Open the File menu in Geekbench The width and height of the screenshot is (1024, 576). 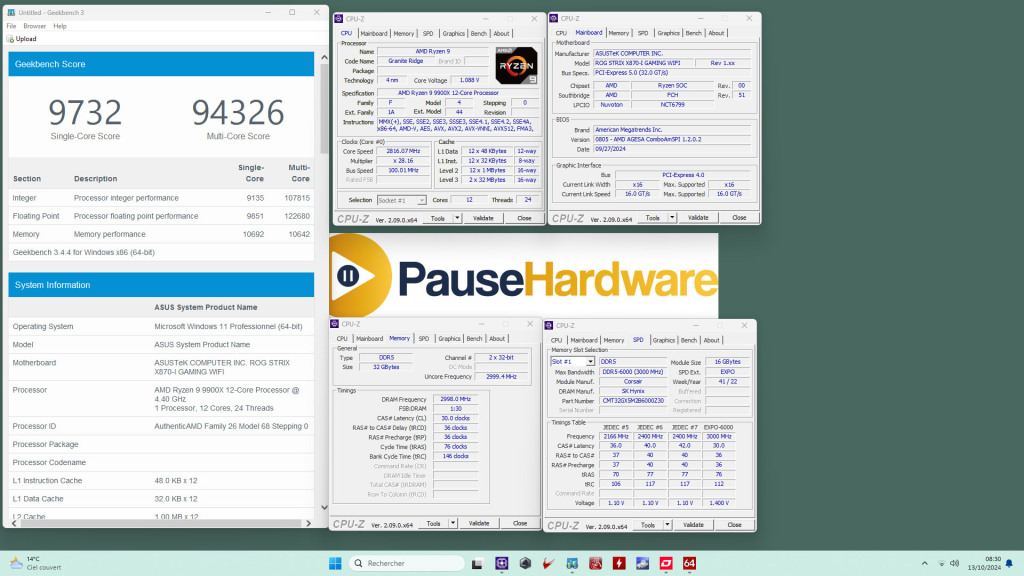click(x=9, y=27)
